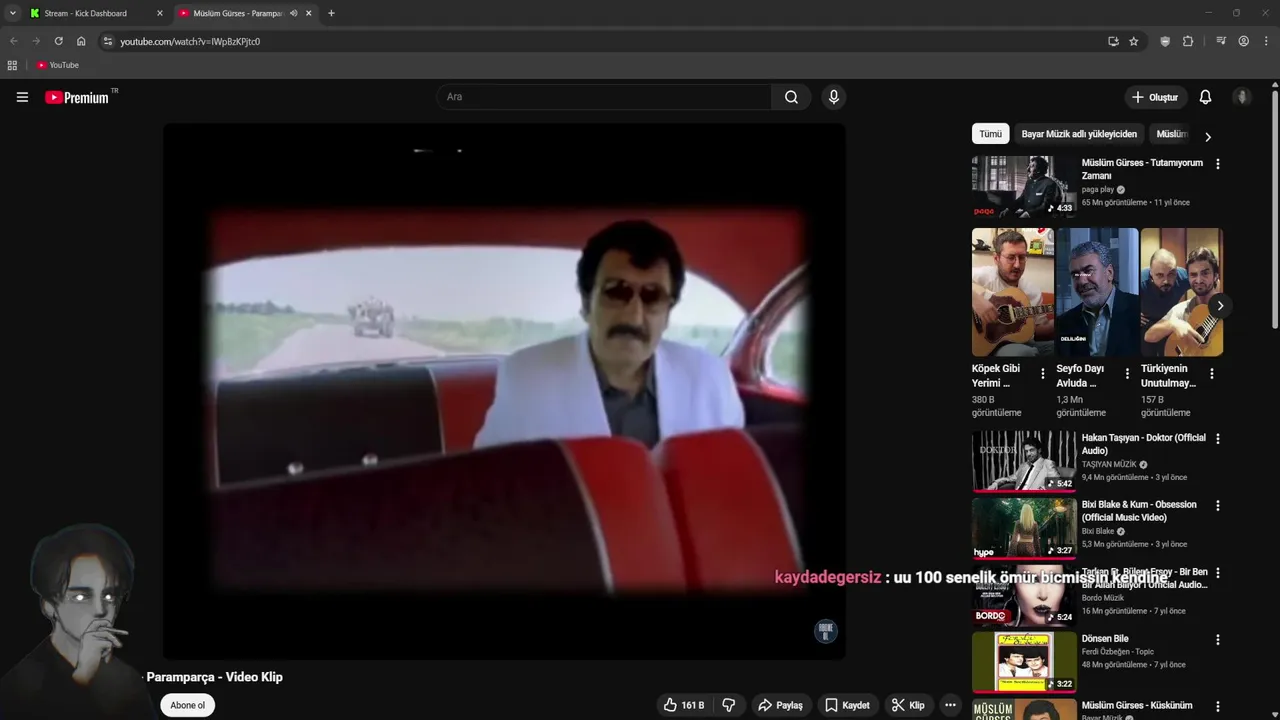This screenshot has width=1280, height=720.
Task: Open the extensions puzzle icon
Action: (1188, 41)
